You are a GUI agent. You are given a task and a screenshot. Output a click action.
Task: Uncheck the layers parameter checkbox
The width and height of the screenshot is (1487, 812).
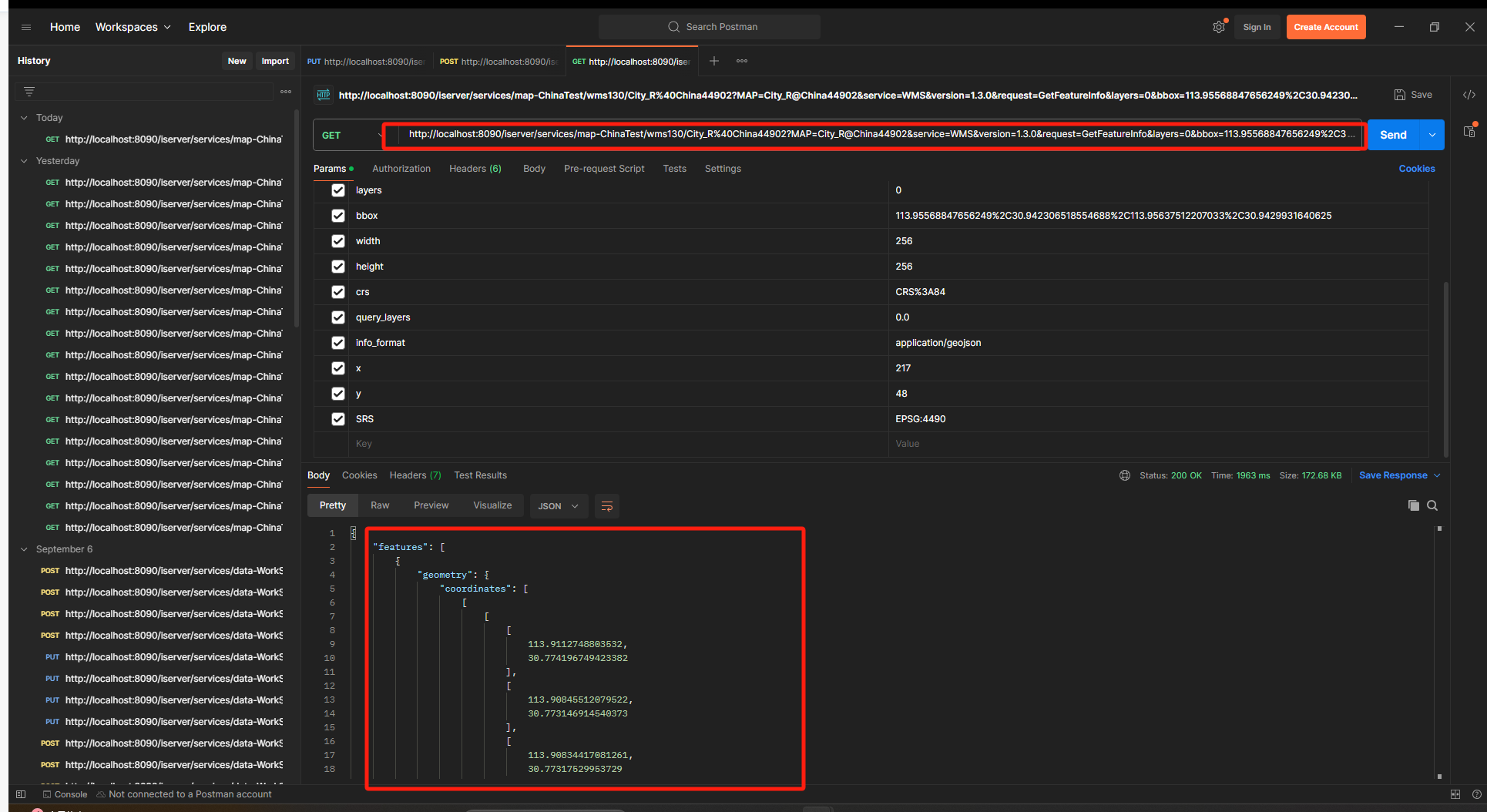pyautogui.click(x=338, y=190)
